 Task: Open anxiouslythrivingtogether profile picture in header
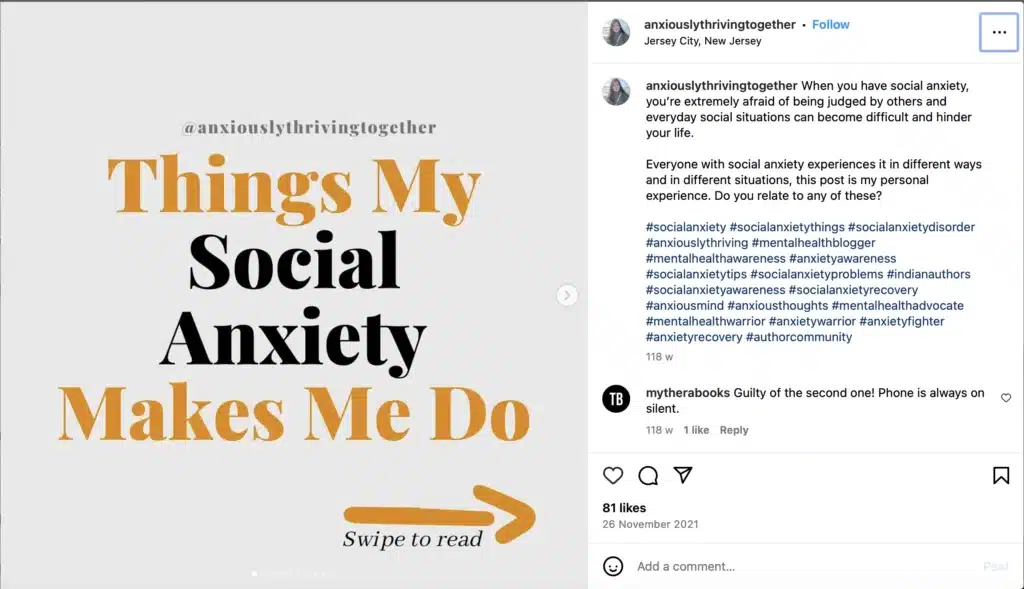616,32
